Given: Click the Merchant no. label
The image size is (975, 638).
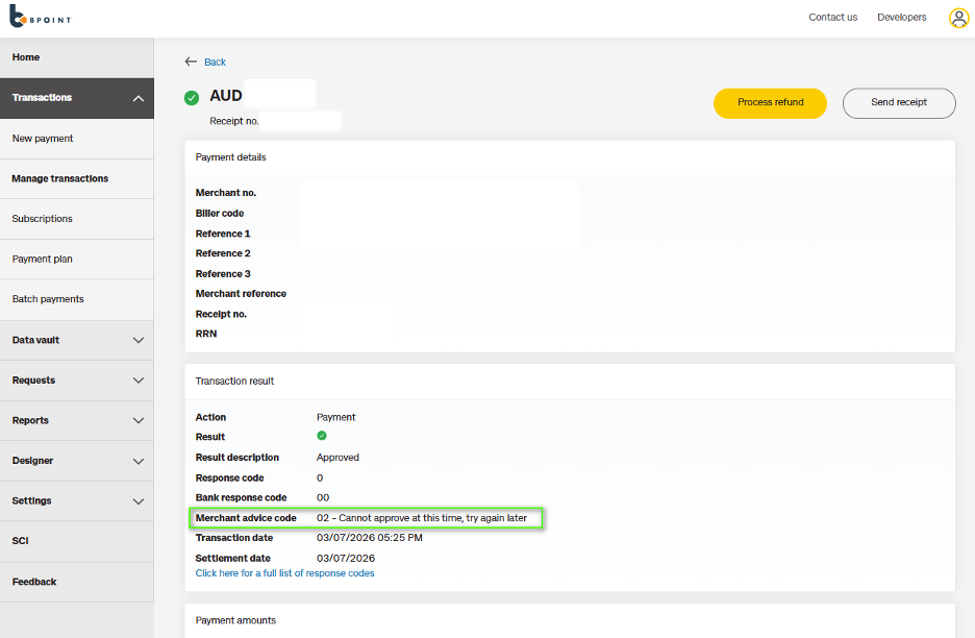Looking at the screenshot, I should [x=226, y=193].
